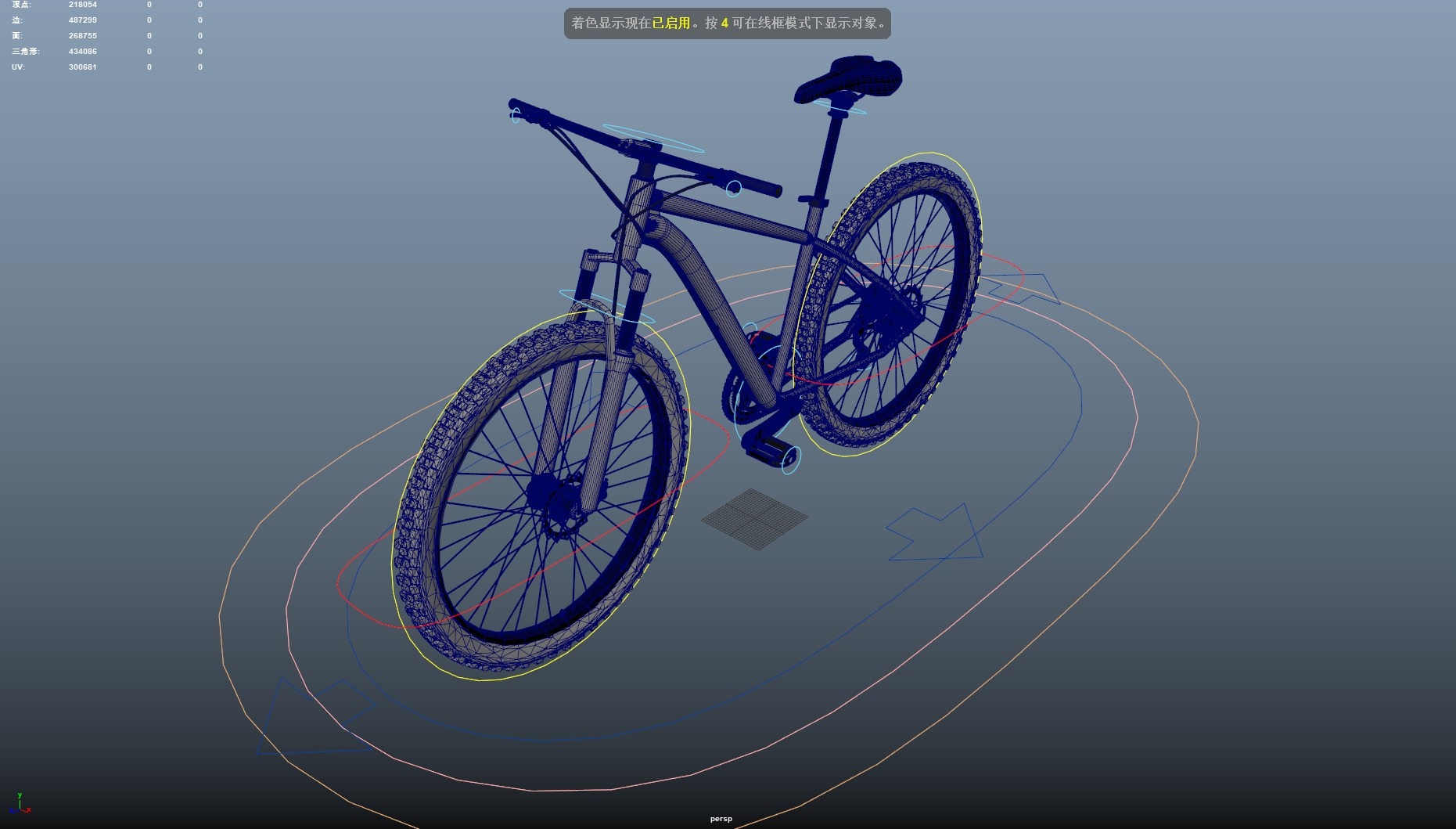Click the edge count value 487299
Image resolution: width=1456 pixels, height=829 pixels.
82,20
